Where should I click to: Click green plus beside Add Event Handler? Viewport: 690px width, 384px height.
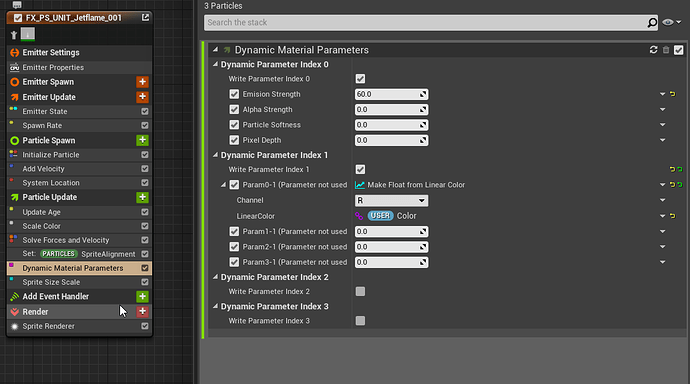(x=142, y=296)
